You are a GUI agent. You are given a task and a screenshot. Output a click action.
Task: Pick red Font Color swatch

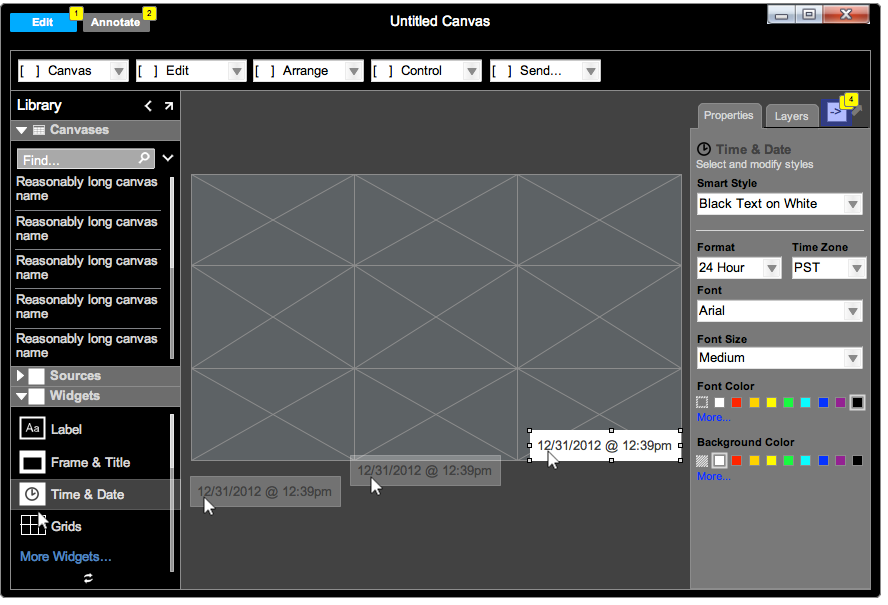tap(736, 403)
